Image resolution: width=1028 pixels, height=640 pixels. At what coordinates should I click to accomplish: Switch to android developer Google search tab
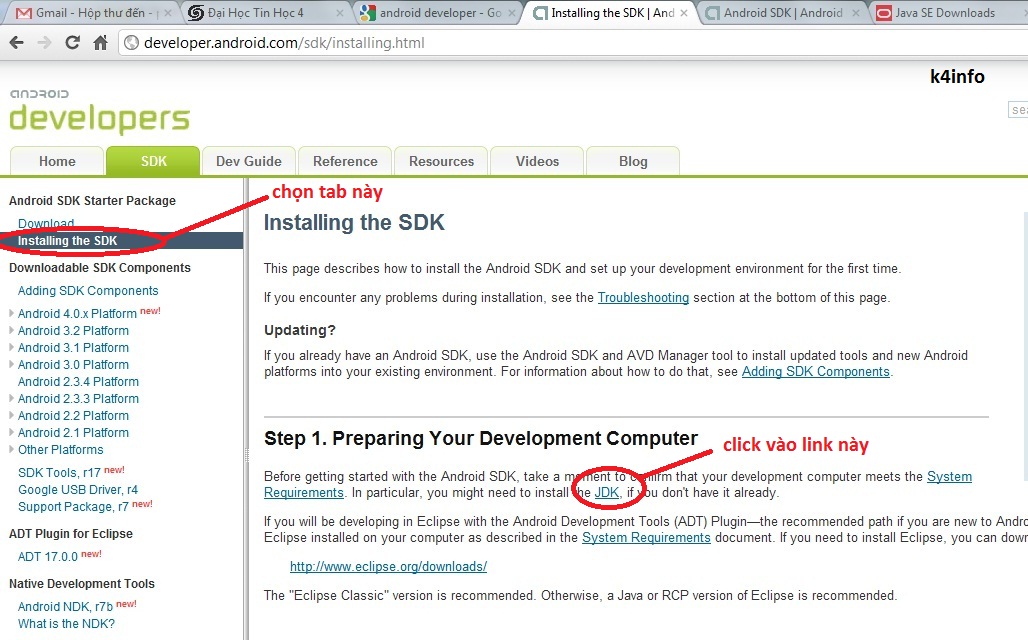pos(437,13)
